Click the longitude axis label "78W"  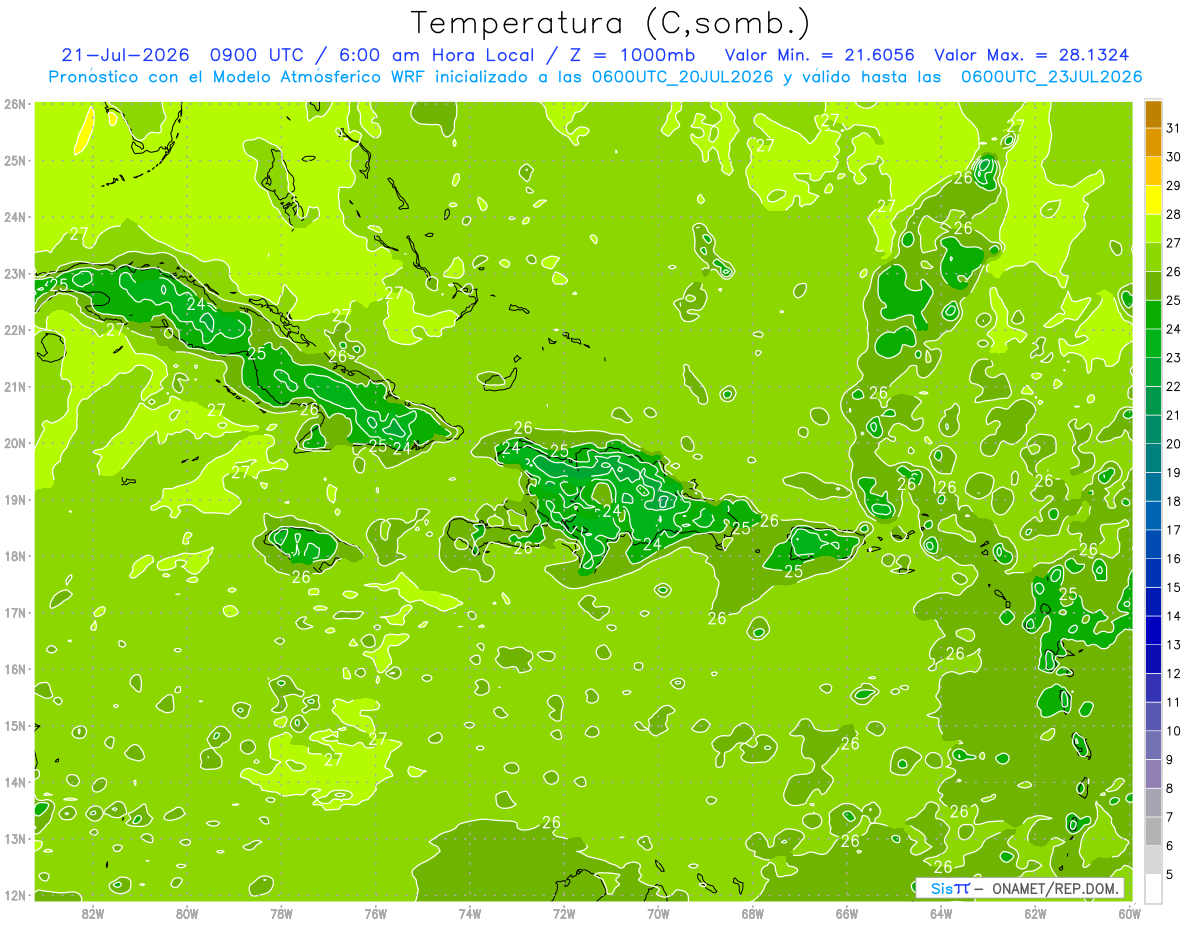[281, 912]
